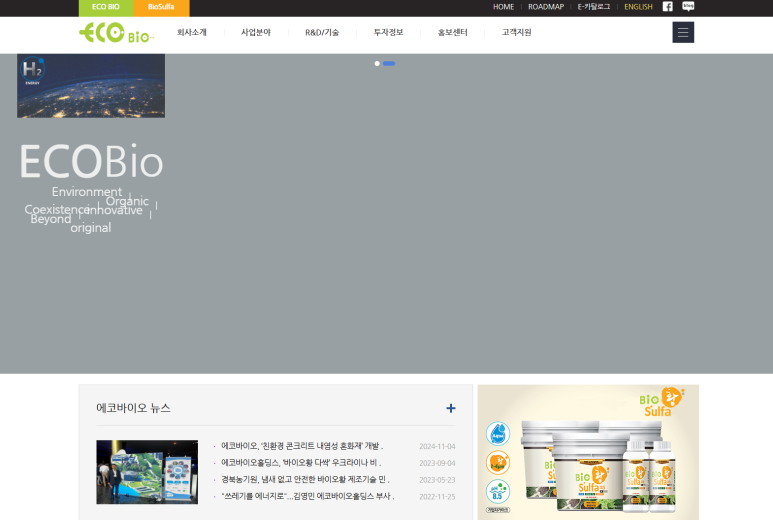Click the 에코바이오 뉴스 heading
The height and width of the screenshot is (520, 773).
[x=134, y=408]
